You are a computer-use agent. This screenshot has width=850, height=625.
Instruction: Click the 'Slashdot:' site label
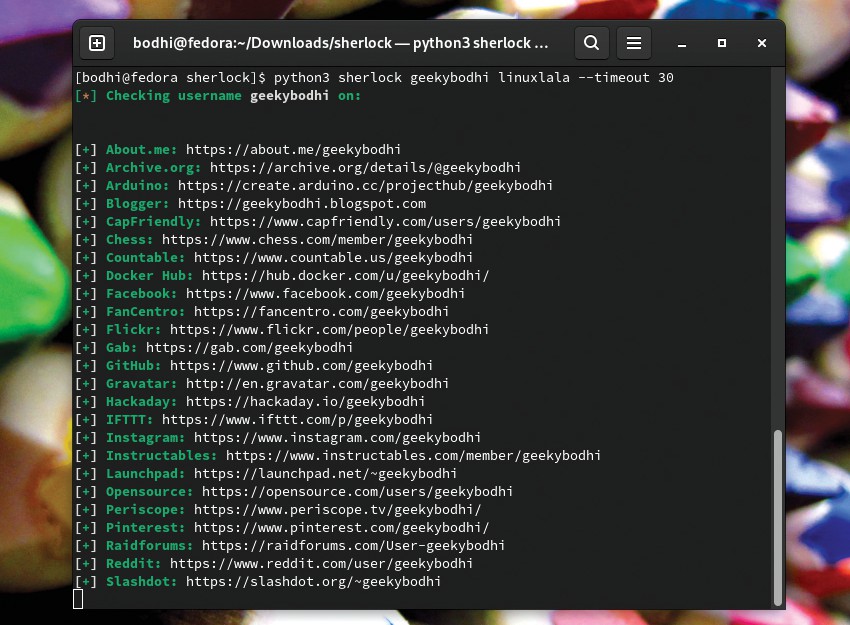point(141,582)
